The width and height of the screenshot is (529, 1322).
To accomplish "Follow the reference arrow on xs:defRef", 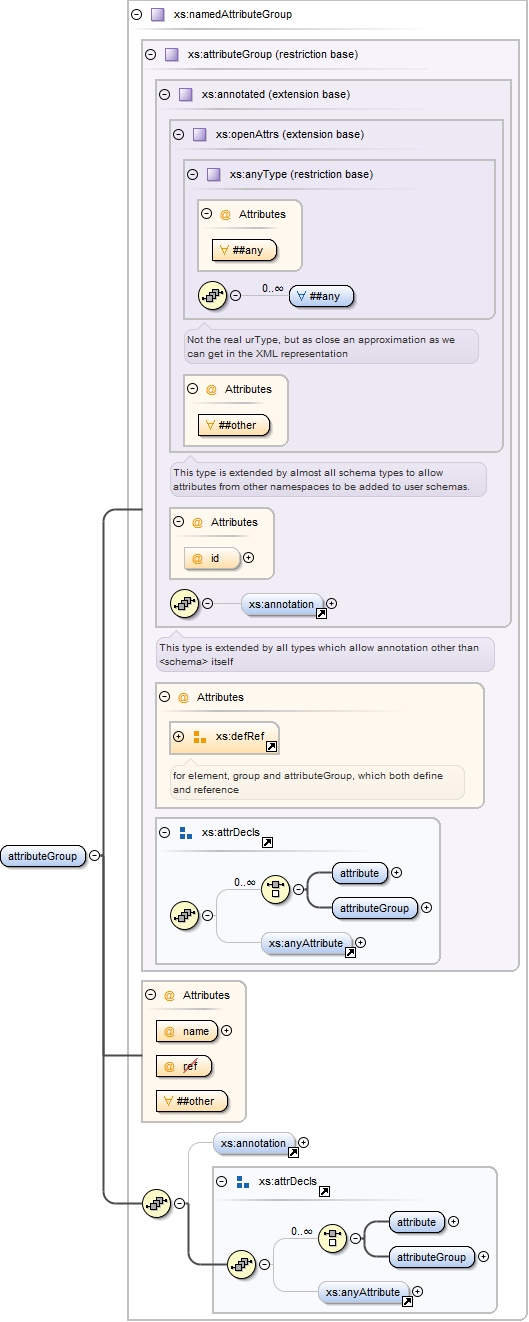I will click(x=270, y=746).
